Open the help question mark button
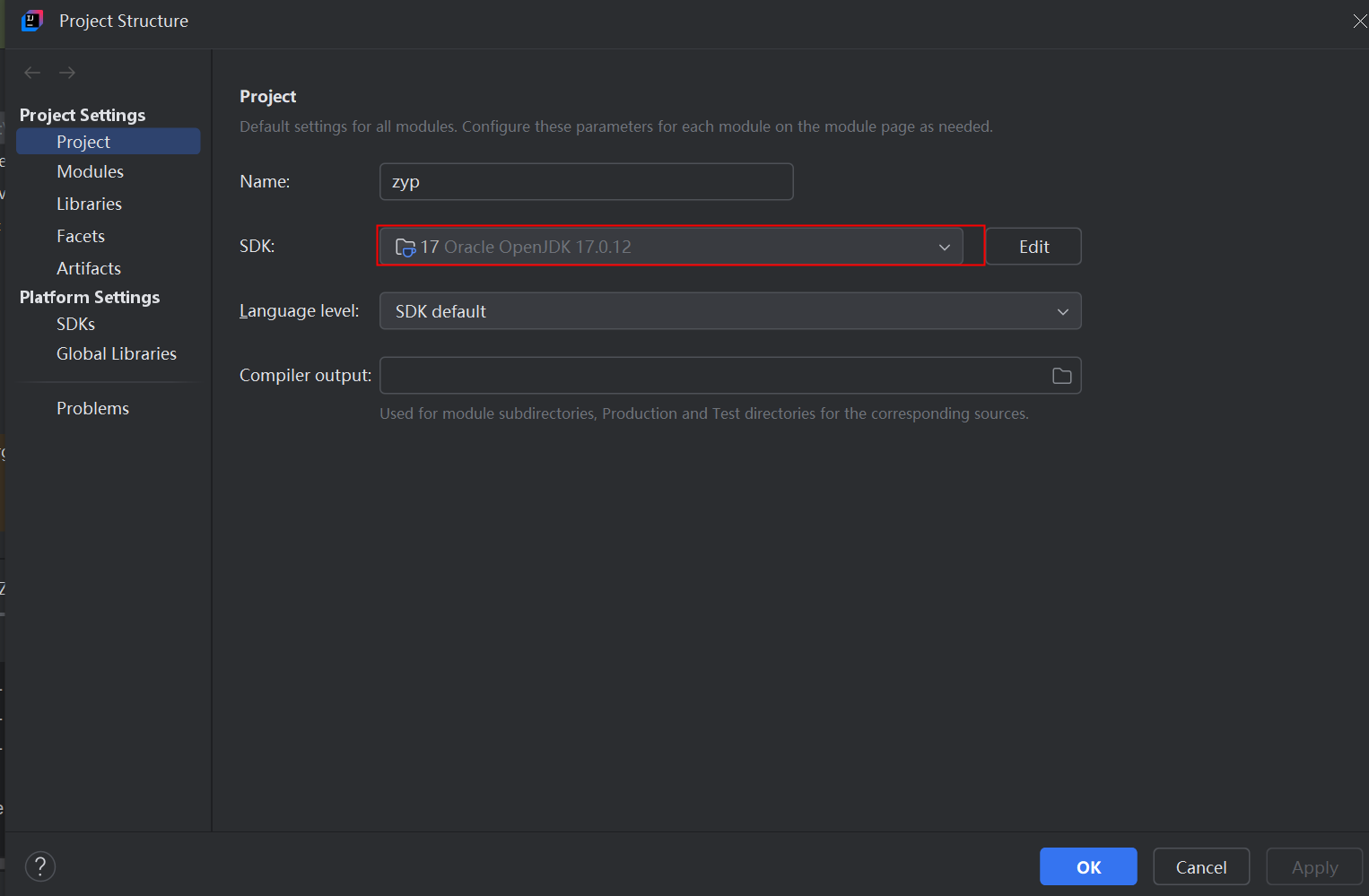 (40, 866)
